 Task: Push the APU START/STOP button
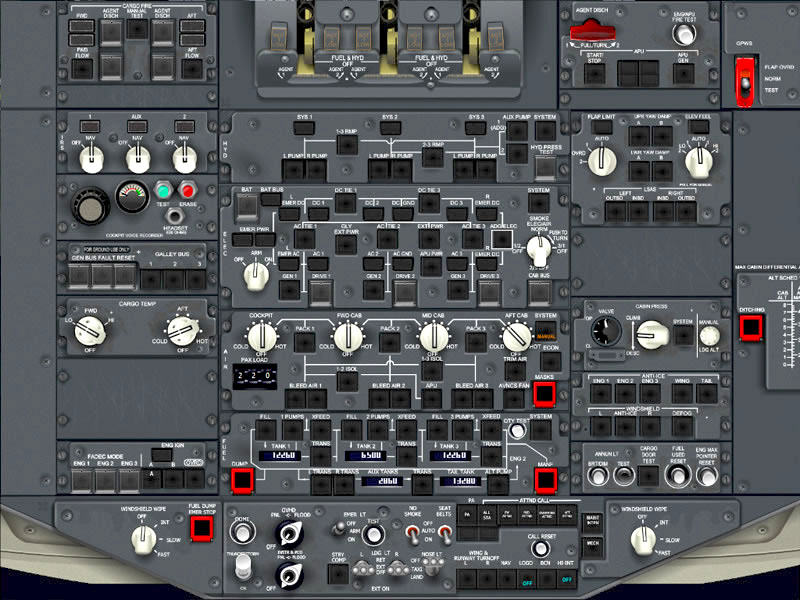pyautogui.click(x=595, y=73)
